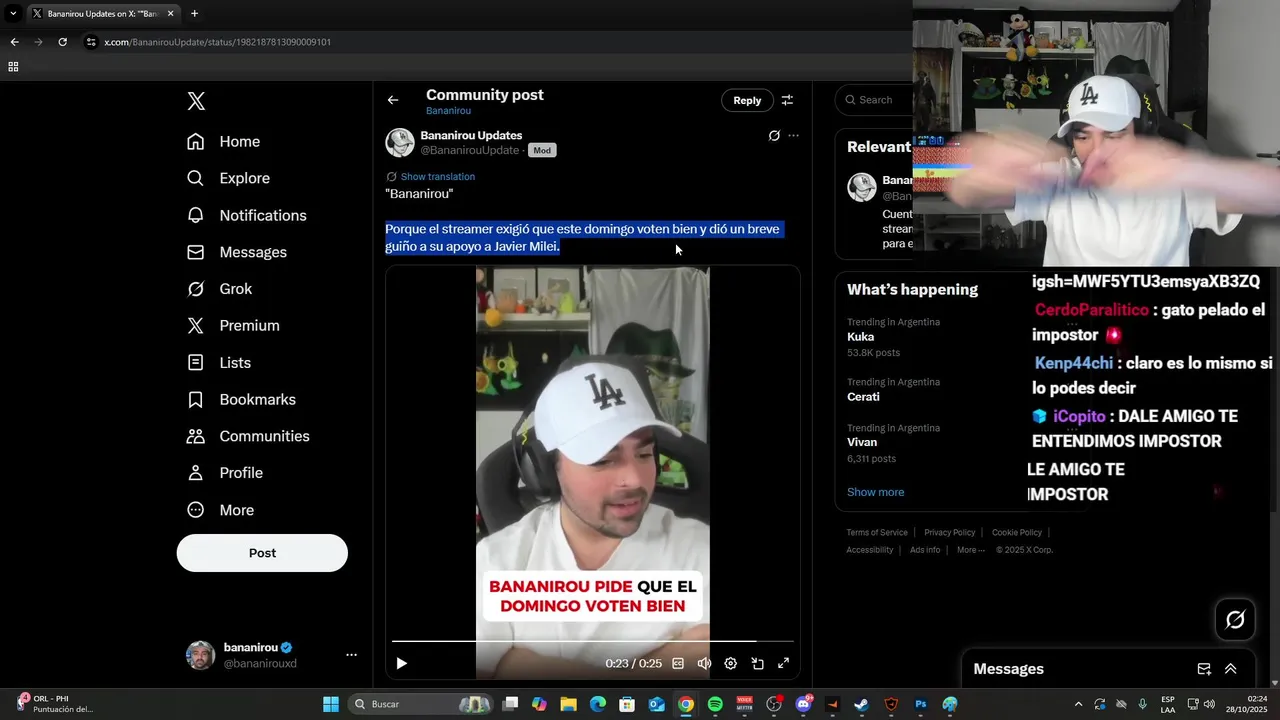
Task: Open the browser apps grid icon
Action: click(13, 67)
